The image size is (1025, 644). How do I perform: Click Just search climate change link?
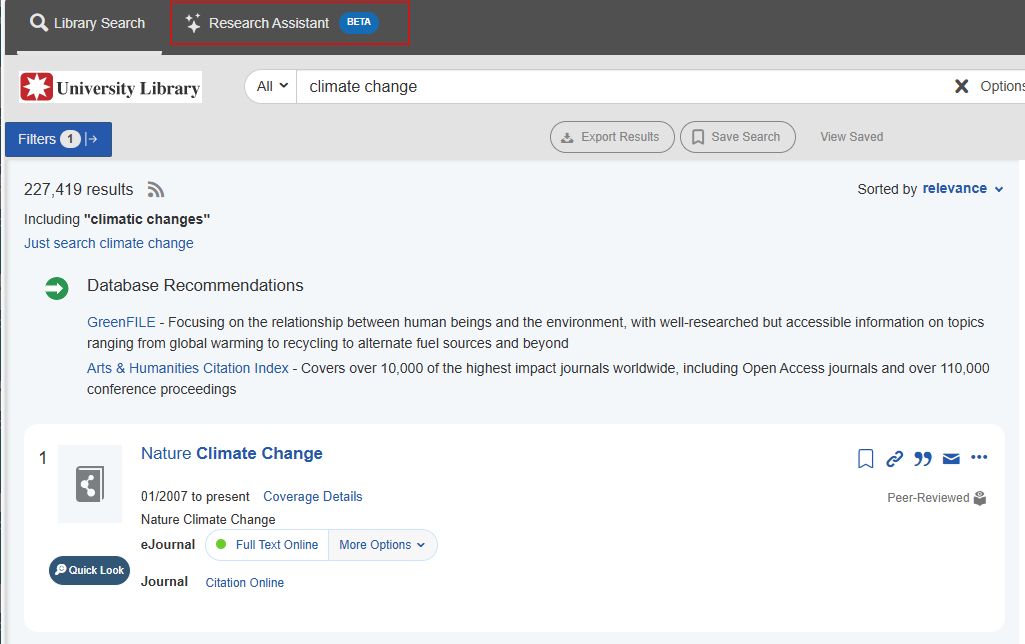[109, 243]
